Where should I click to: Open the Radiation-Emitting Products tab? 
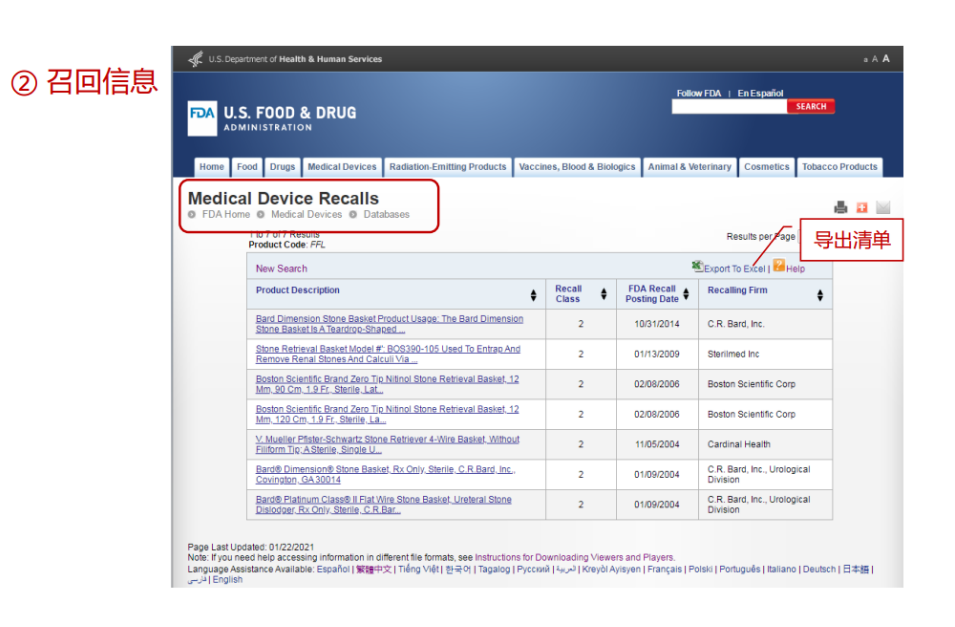pyautogui.click(x=447, y=167)
